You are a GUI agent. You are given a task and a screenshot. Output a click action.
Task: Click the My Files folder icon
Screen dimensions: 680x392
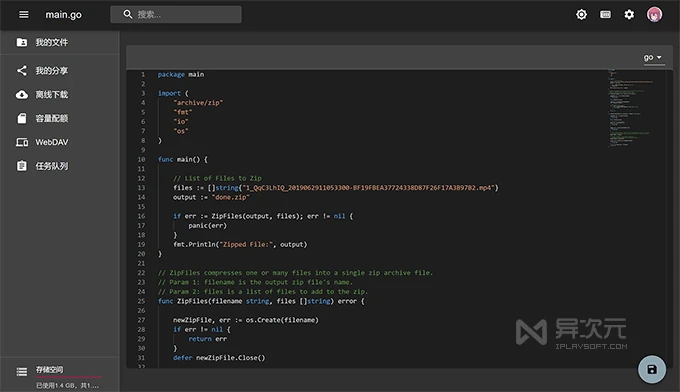point(22,42)
